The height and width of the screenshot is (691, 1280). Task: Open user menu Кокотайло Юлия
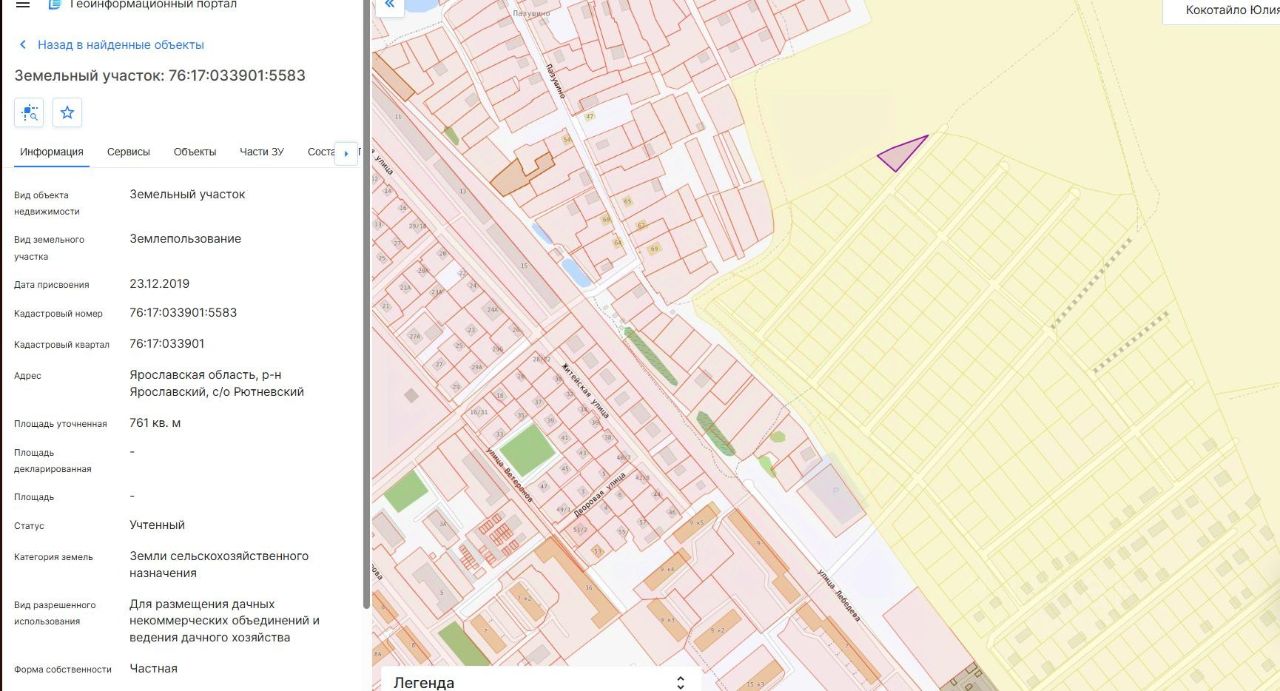pyautogui.click(x=1230, y=10)
